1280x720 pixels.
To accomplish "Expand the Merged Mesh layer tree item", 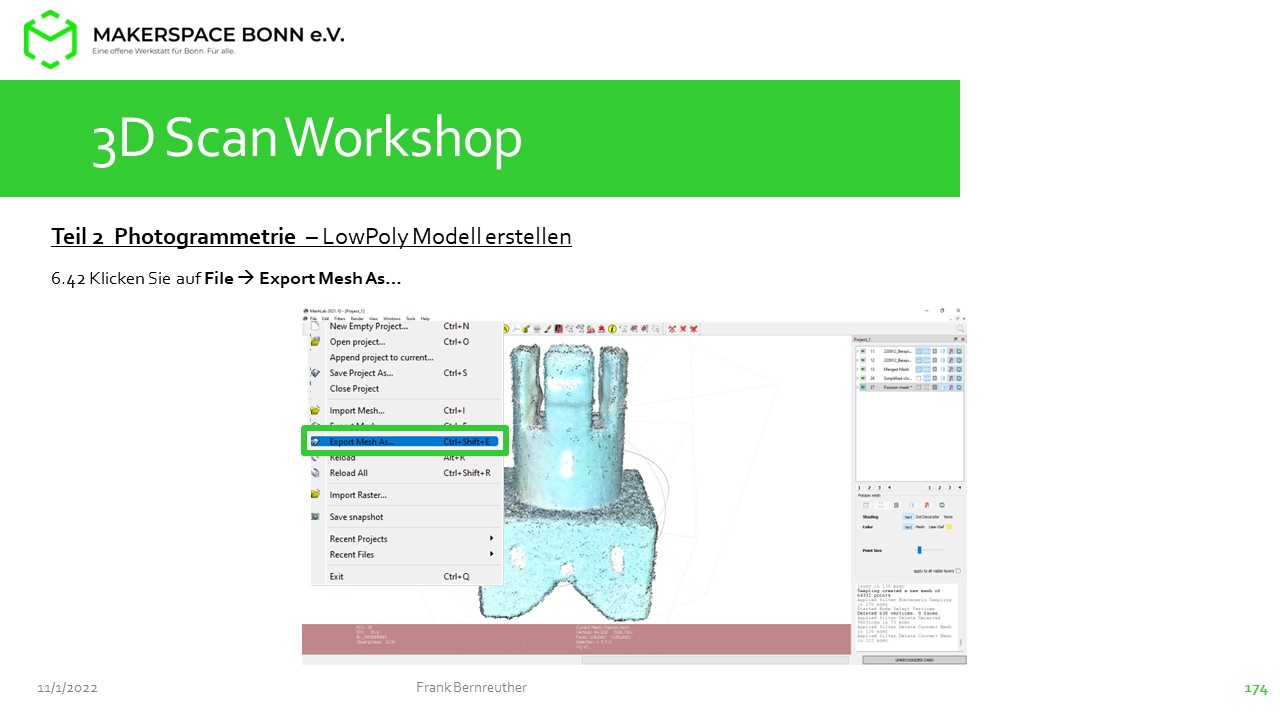I will click(x=857, y=369).
